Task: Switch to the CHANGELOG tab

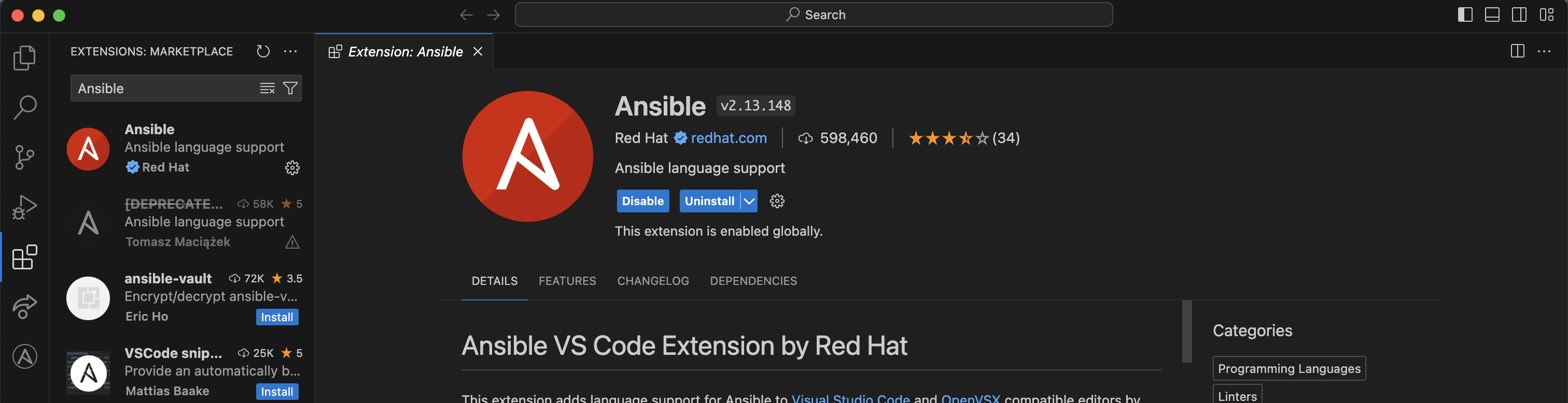Action: 652,281
